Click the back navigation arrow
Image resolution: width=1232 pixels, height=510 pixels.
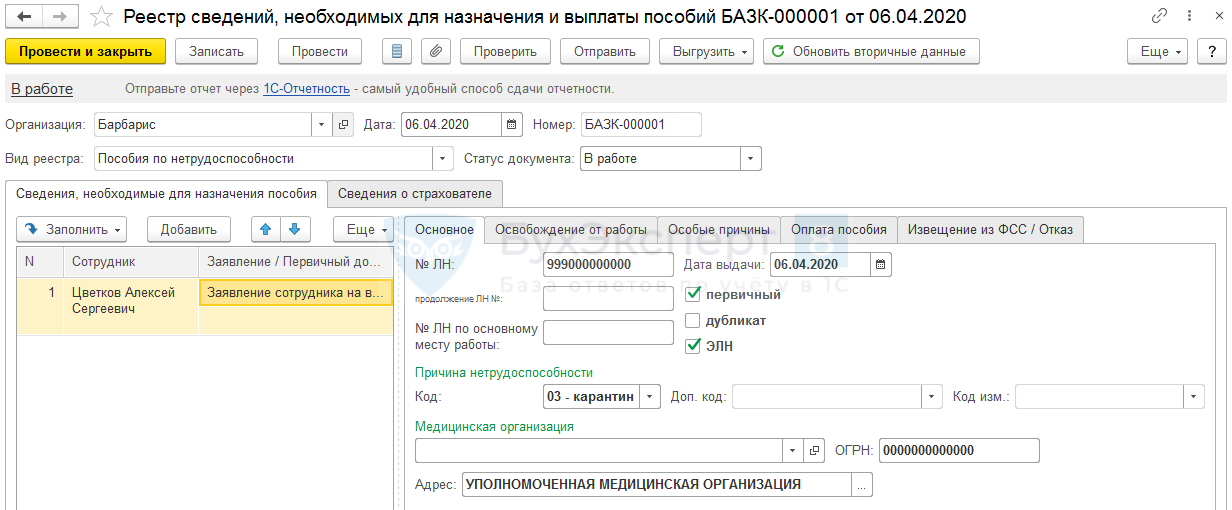(24, 17)
